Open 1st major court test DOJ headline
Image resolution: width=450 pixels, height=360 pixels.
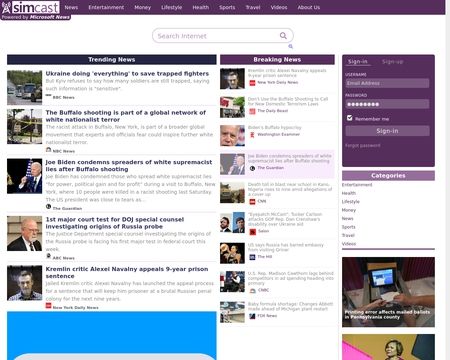click(115, 223)
